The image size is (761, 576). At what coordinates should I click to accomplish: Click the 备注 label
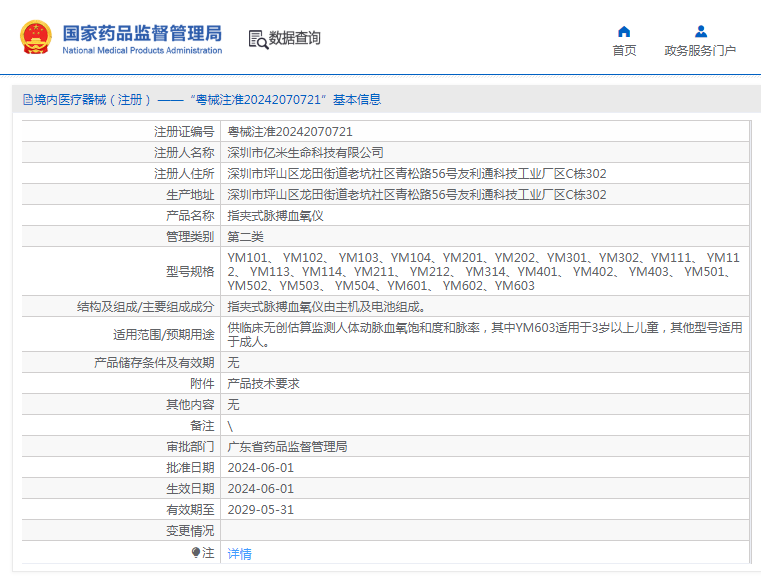pos(202,426)
